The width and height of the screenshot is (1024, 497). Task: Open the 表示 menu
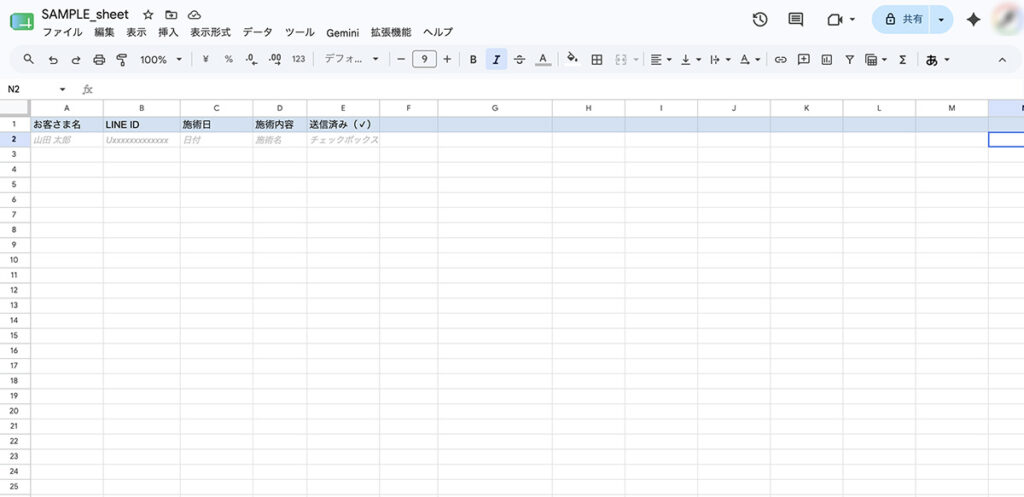pyautogui.click(x=136, y=32)
